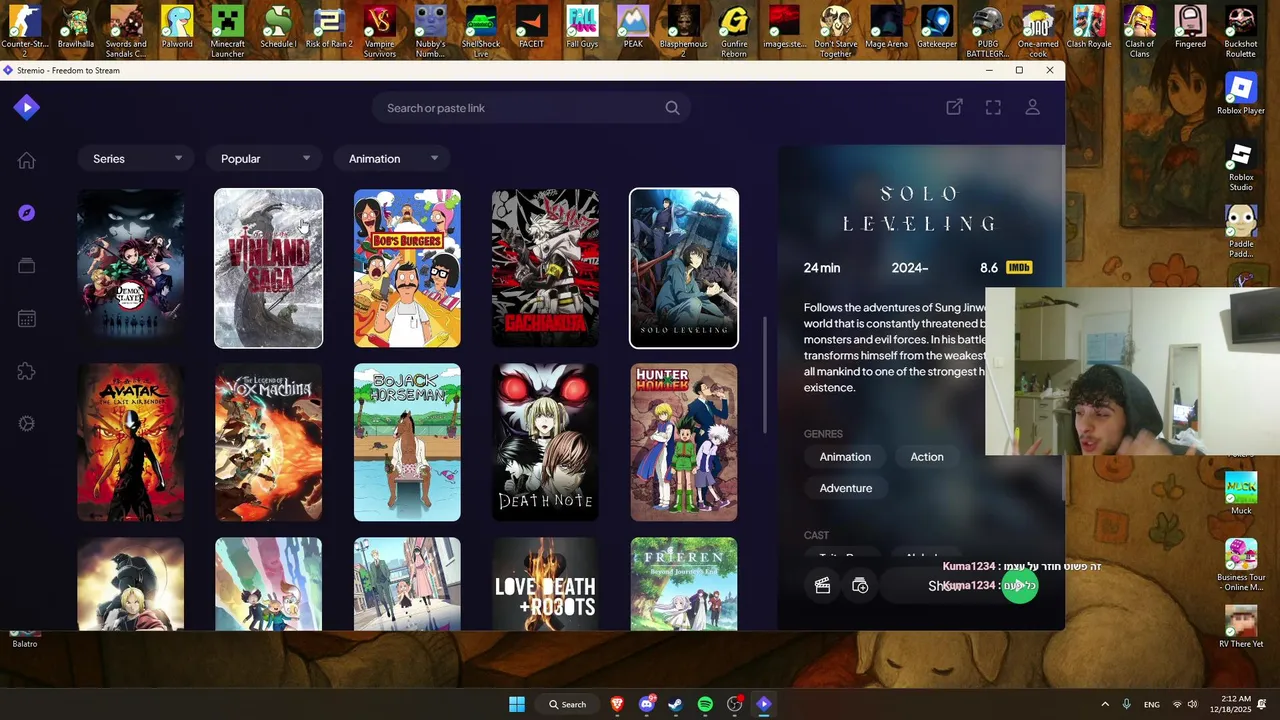Open Spotify from the taskbar
This screenshot has height=720, width=1280.
point(705,704)
